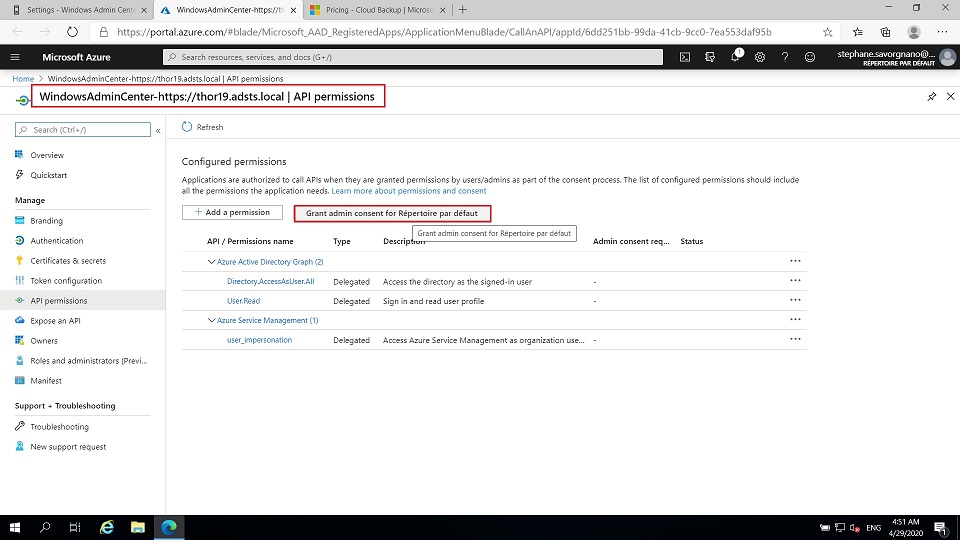Screen dimensions: 960x540
Task: Refresh the permissions list
Action: [203, 127]
